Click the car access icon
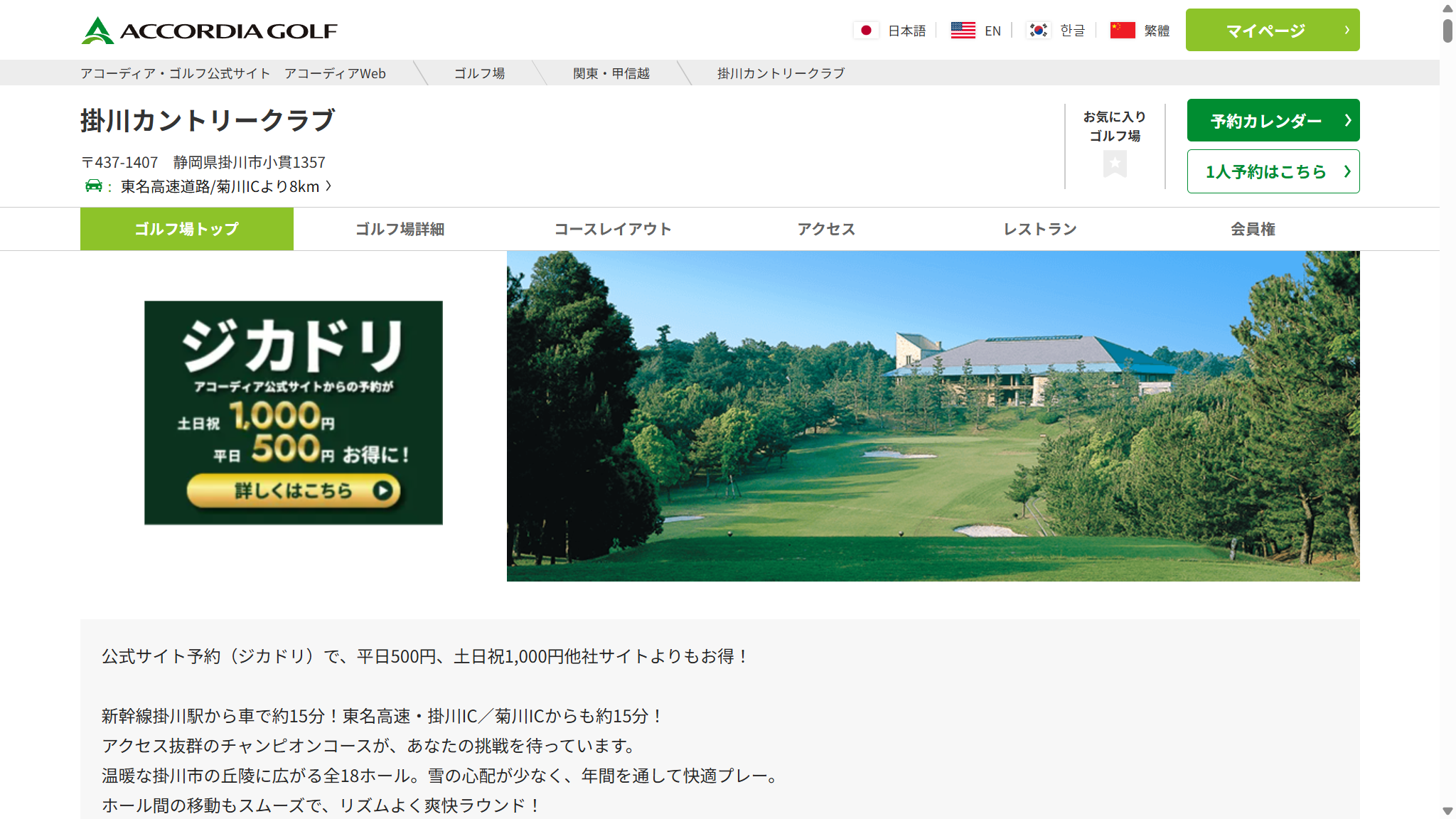This screenshot has height=819, width=1456. [x=93, y=186]
